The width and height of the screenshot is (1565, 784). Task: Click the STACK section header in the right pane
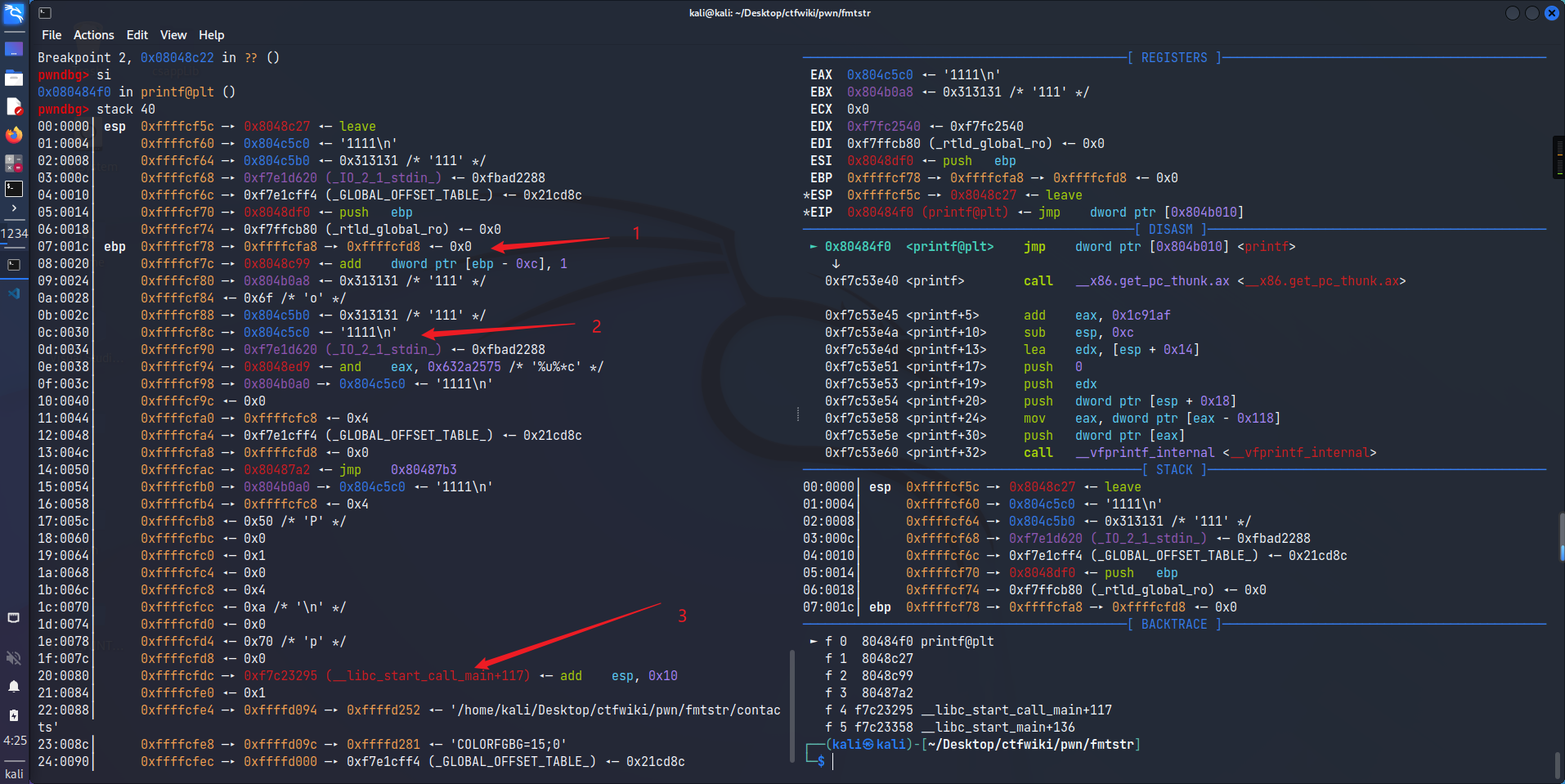pos(1174,470)
